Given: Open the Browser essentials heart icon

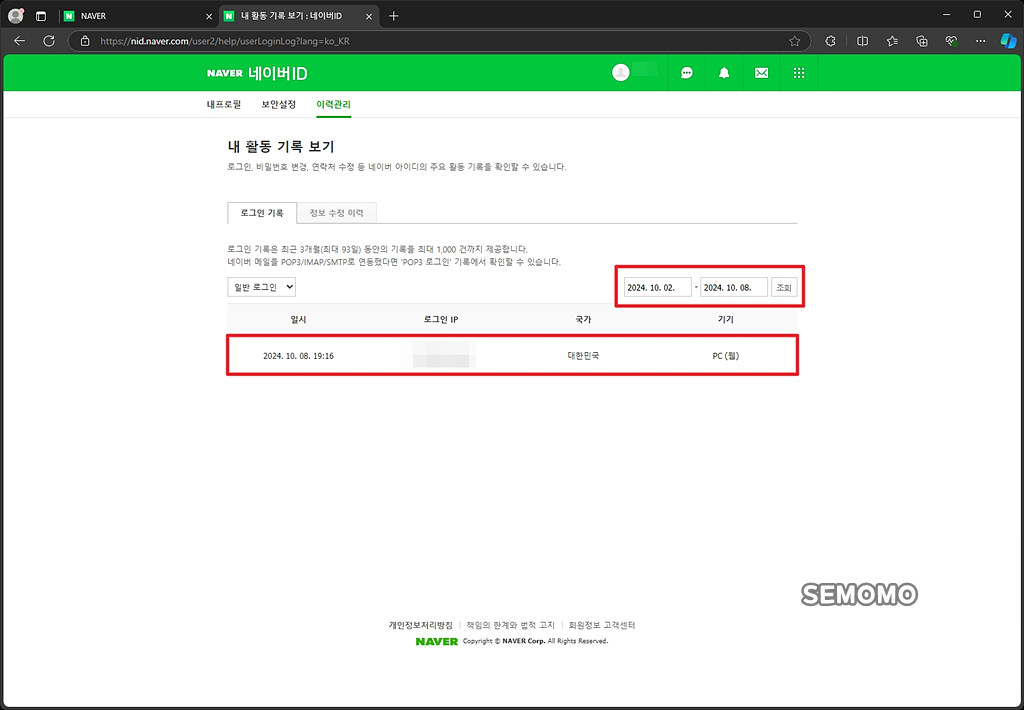Looking at the screenshot, I should point(952,41).
